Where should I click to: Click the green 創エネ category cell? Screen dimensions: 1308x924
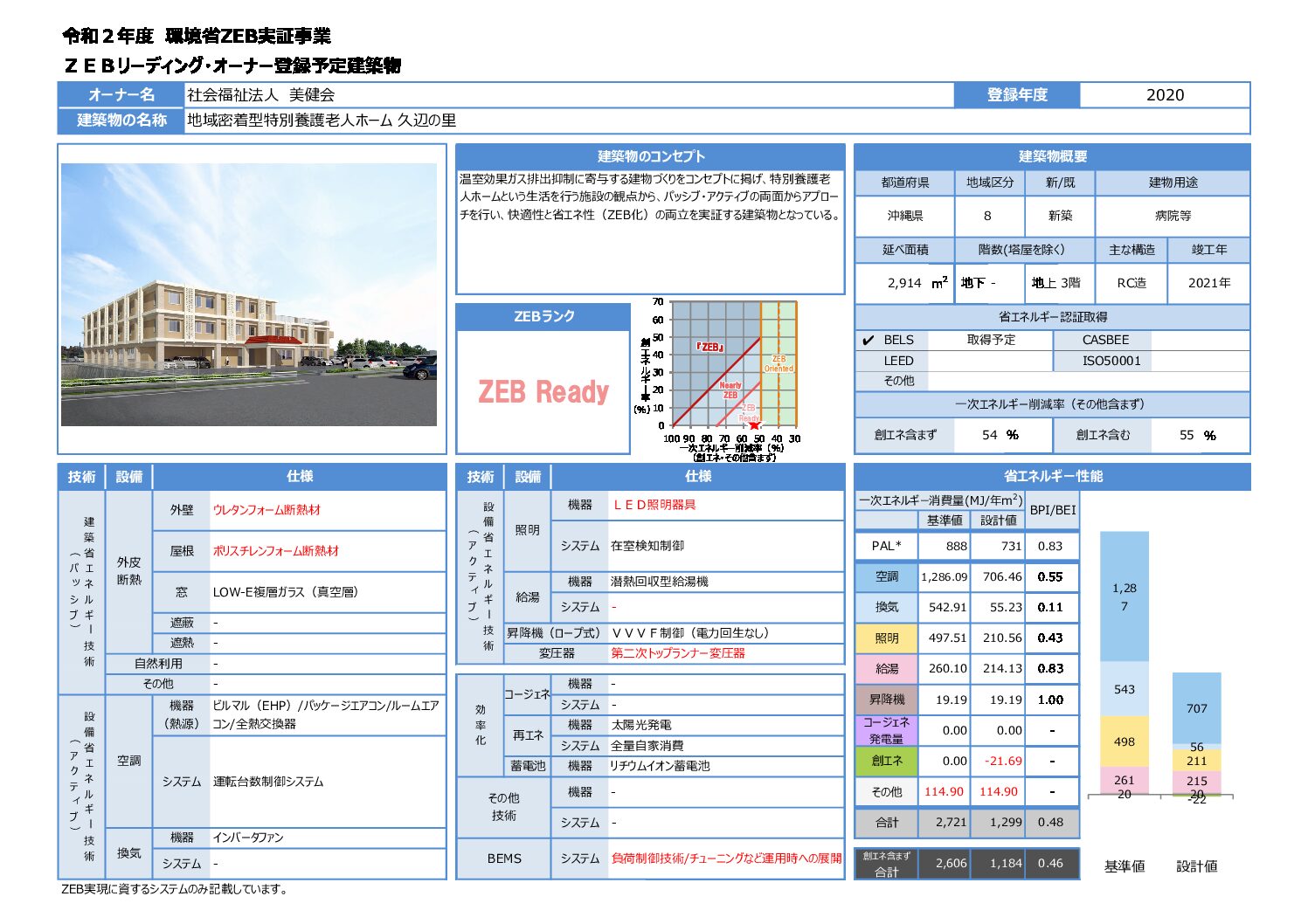(886, 761)
